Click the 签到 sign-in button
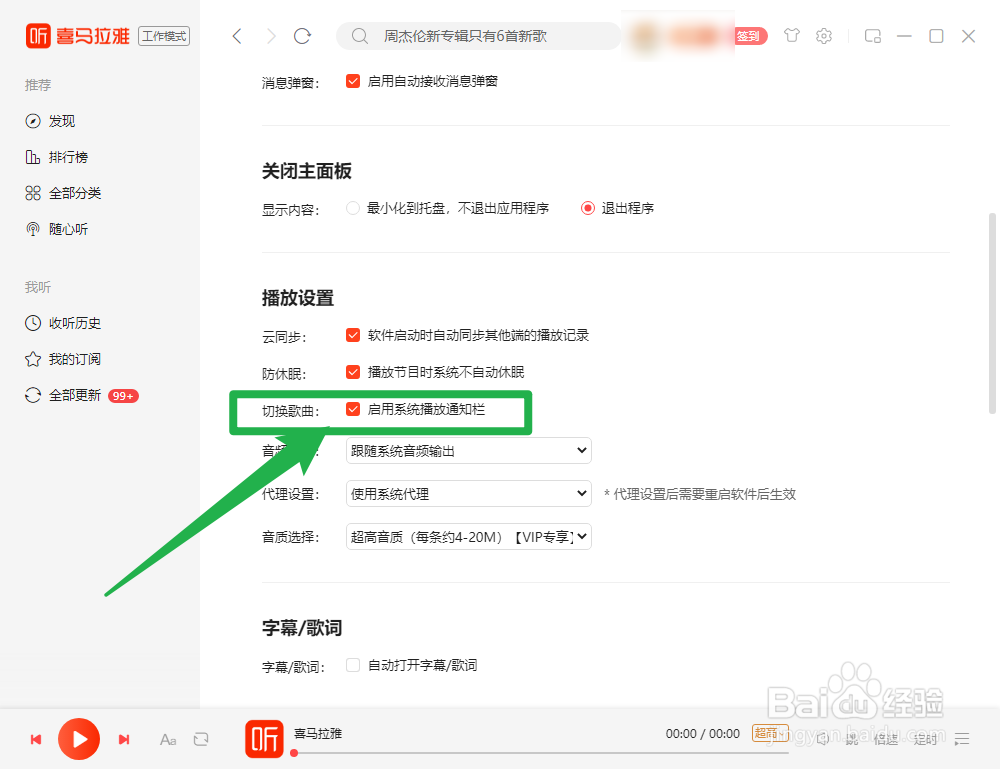 tap(750, 35)
